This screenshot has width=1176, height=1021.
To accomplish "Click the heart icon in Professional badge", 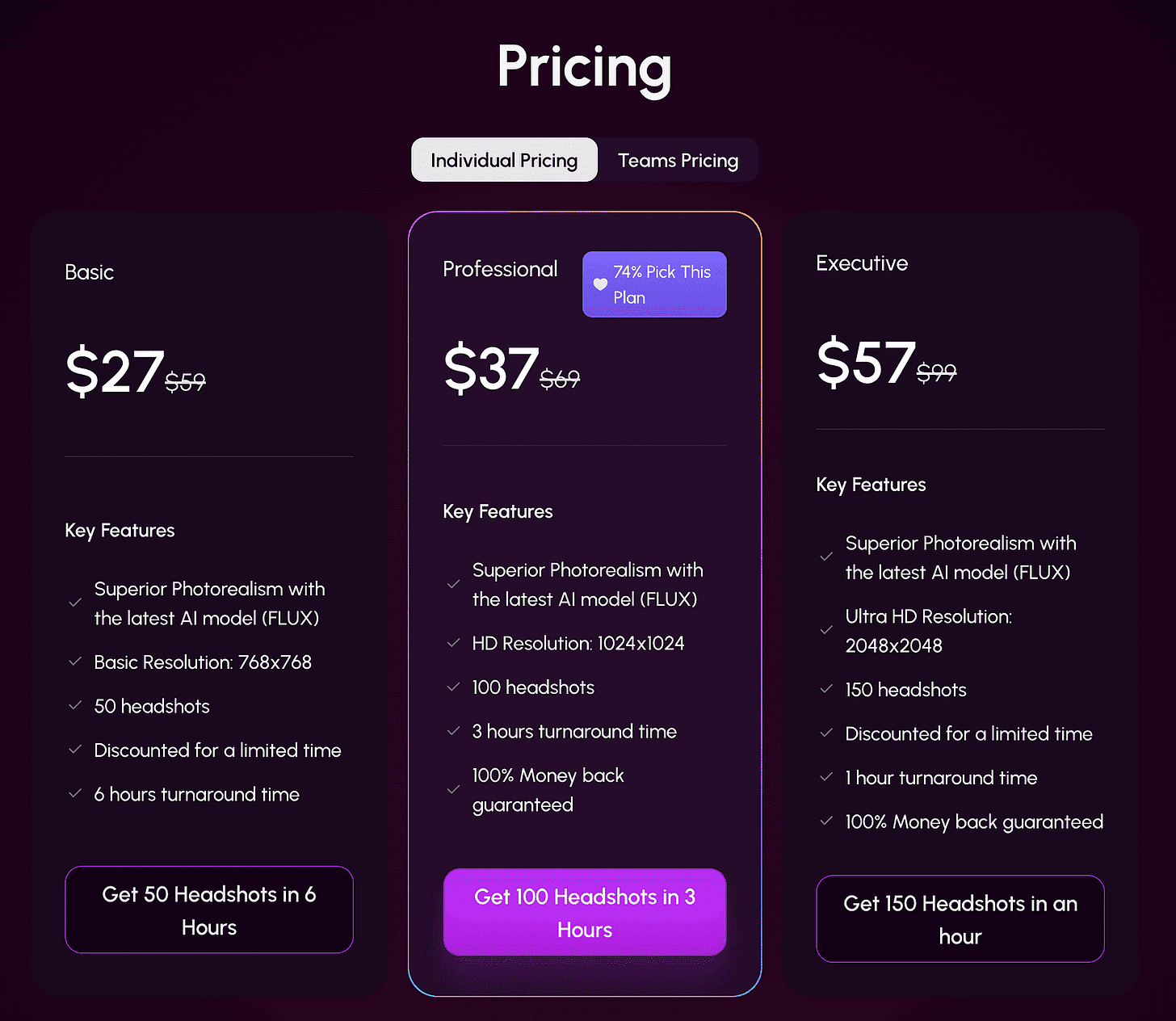I will [600, 284].
